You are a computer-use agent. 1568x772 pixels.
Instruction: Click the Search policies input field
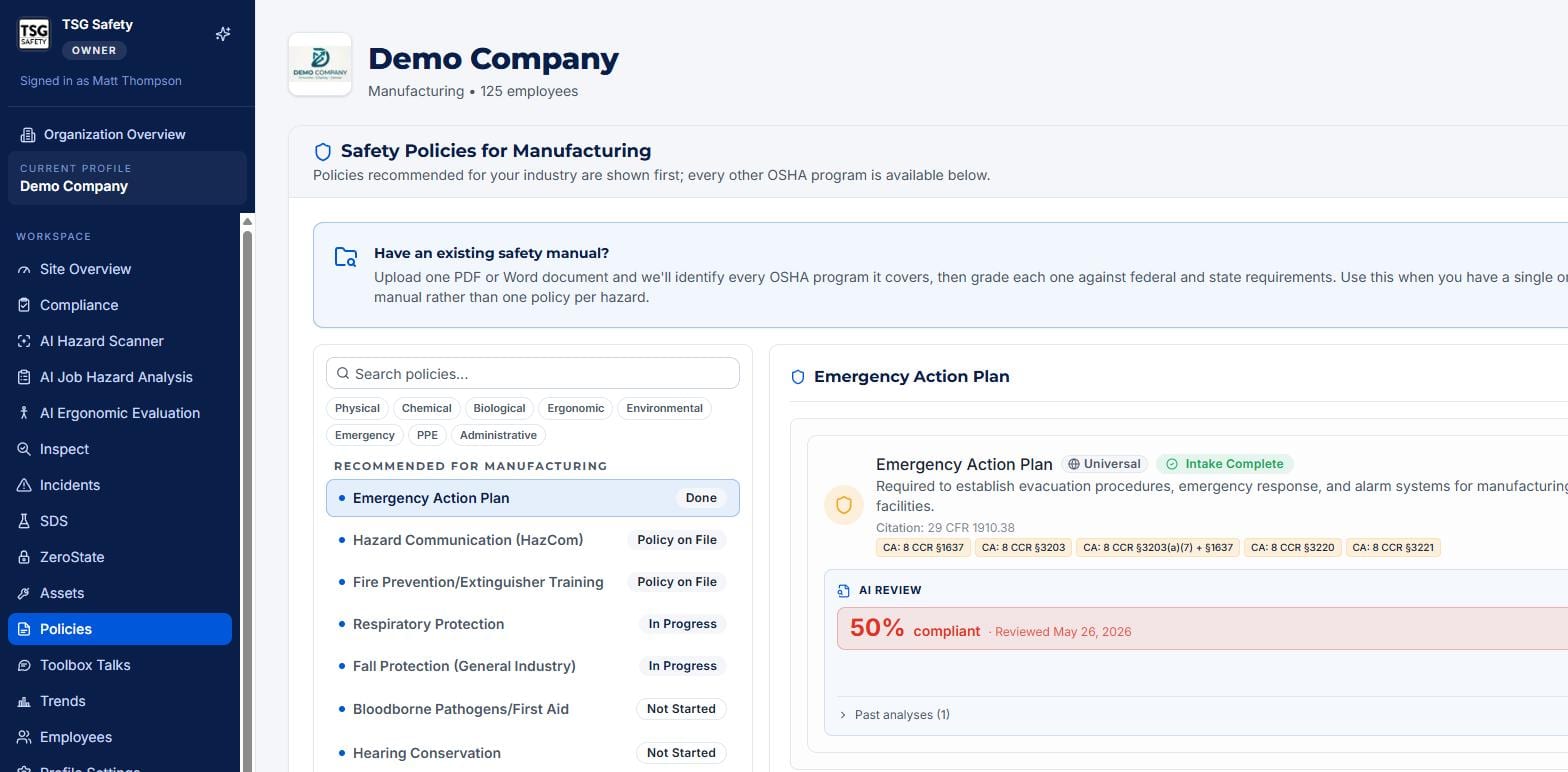pyautogui.click(x=533, y=374)
